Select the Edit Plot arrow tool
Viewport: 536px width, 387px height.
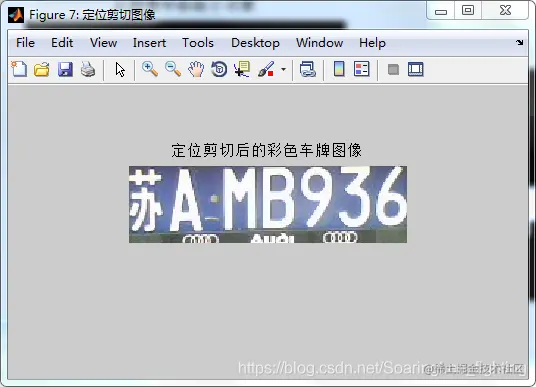click(x=120, y=69)
